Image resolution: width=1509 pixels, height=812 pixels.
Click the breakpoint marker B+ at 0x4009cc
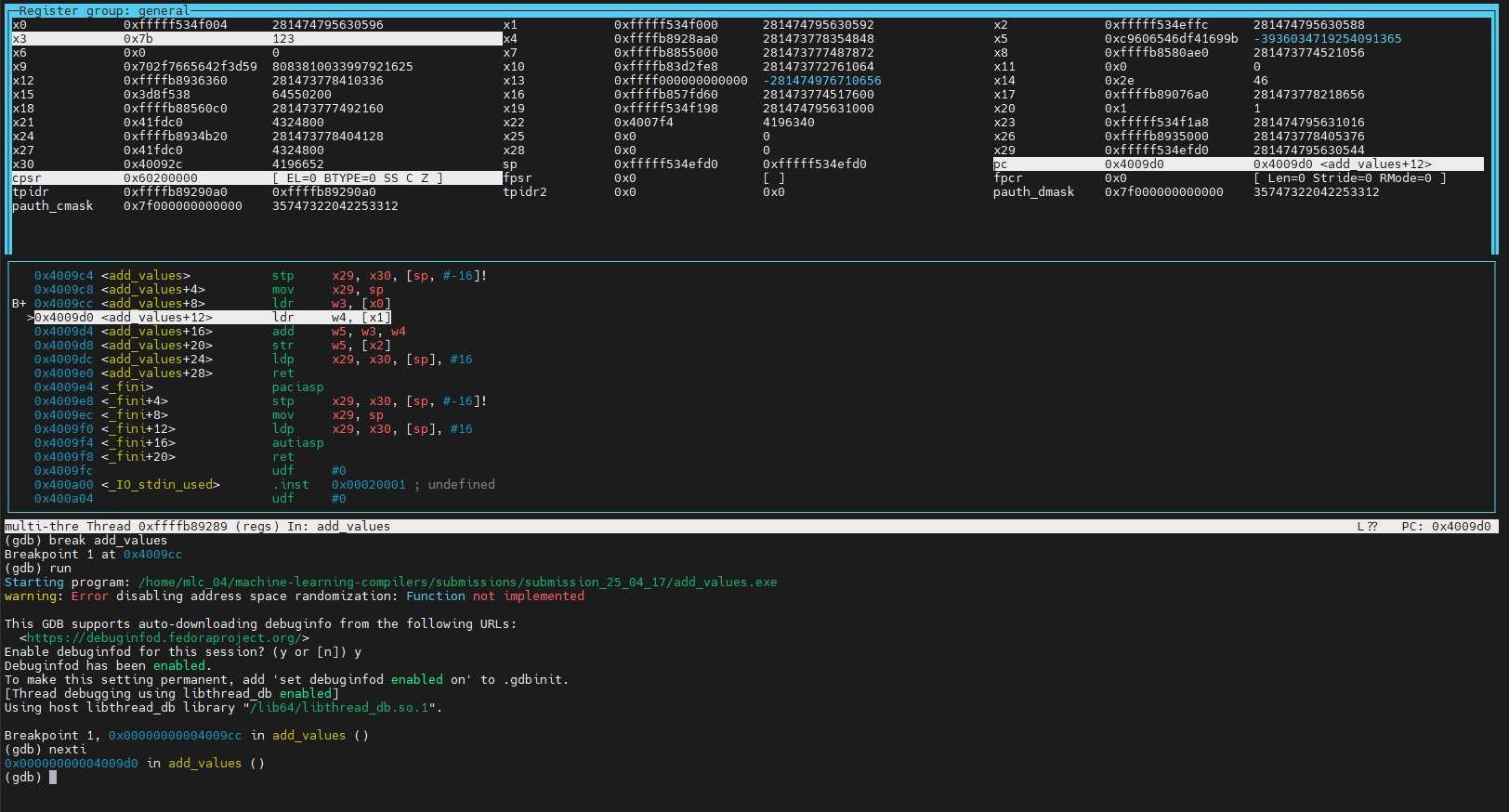20,304
